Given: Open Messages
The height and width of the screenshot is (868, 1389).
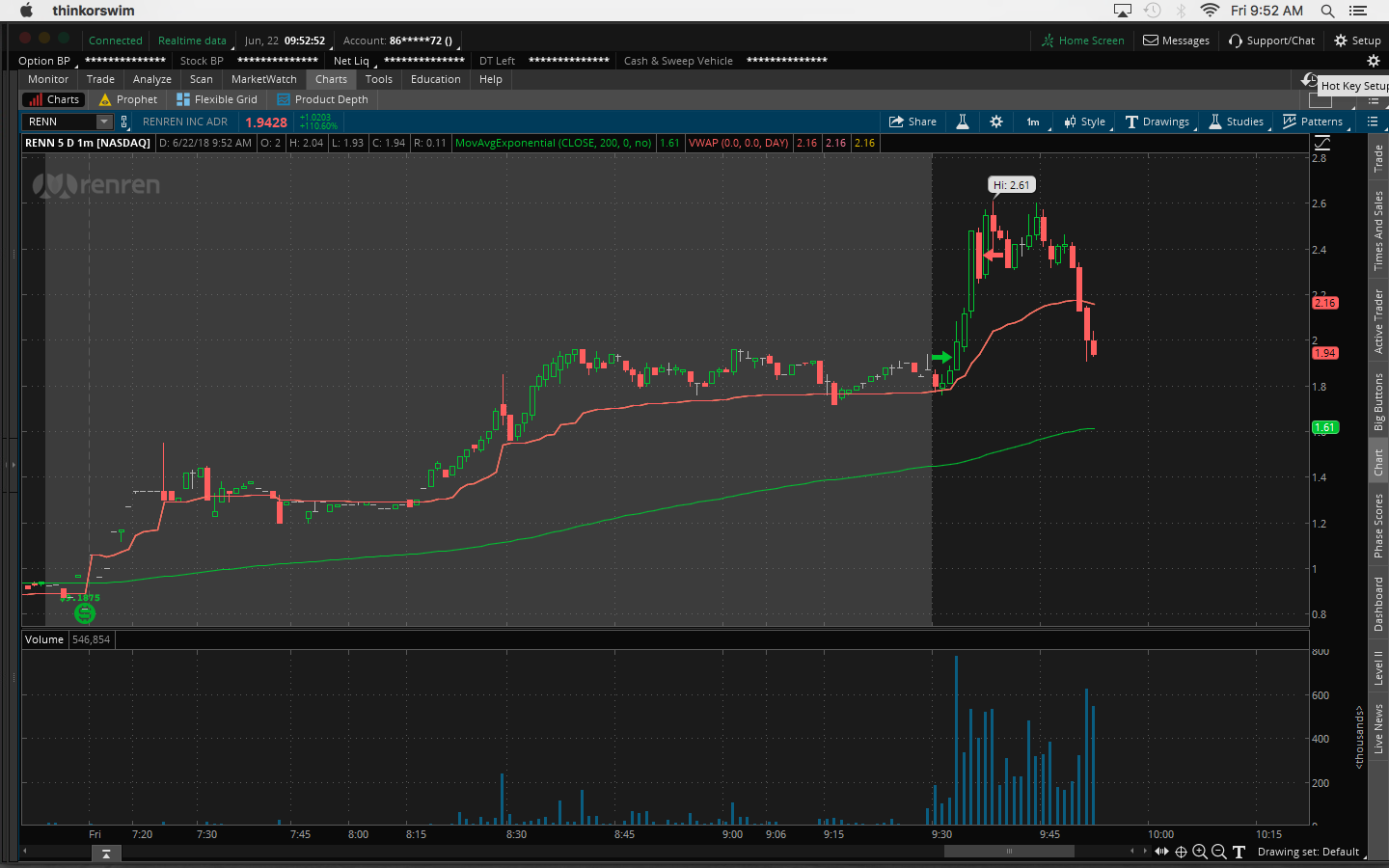Looking at the screenshot, I should (1176, 41).
